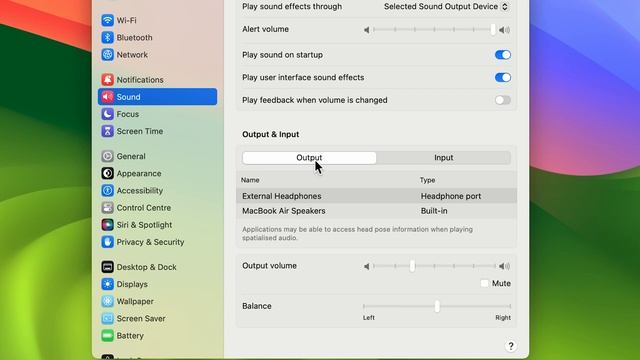Click the Control Centre label
Viewport: 640px width, 360px height.
(x=144, y=207)
